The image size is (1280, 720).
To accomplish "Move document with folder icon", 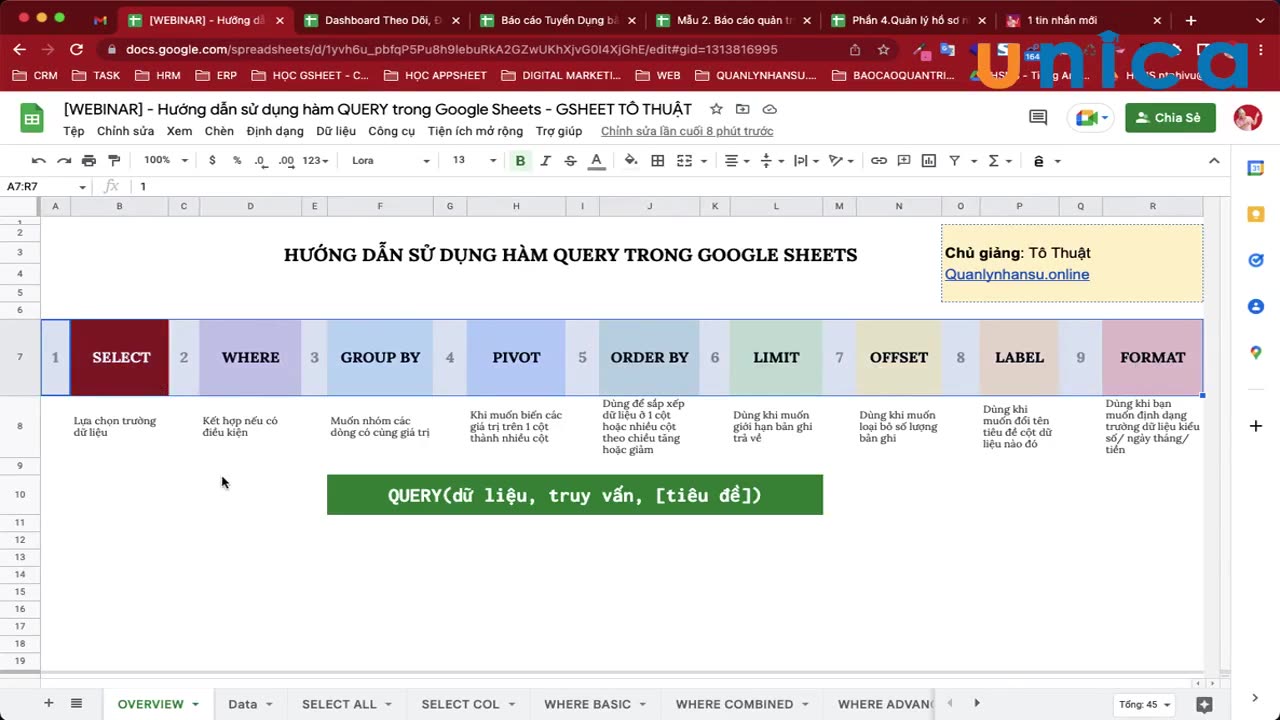I will click(743, 109).
